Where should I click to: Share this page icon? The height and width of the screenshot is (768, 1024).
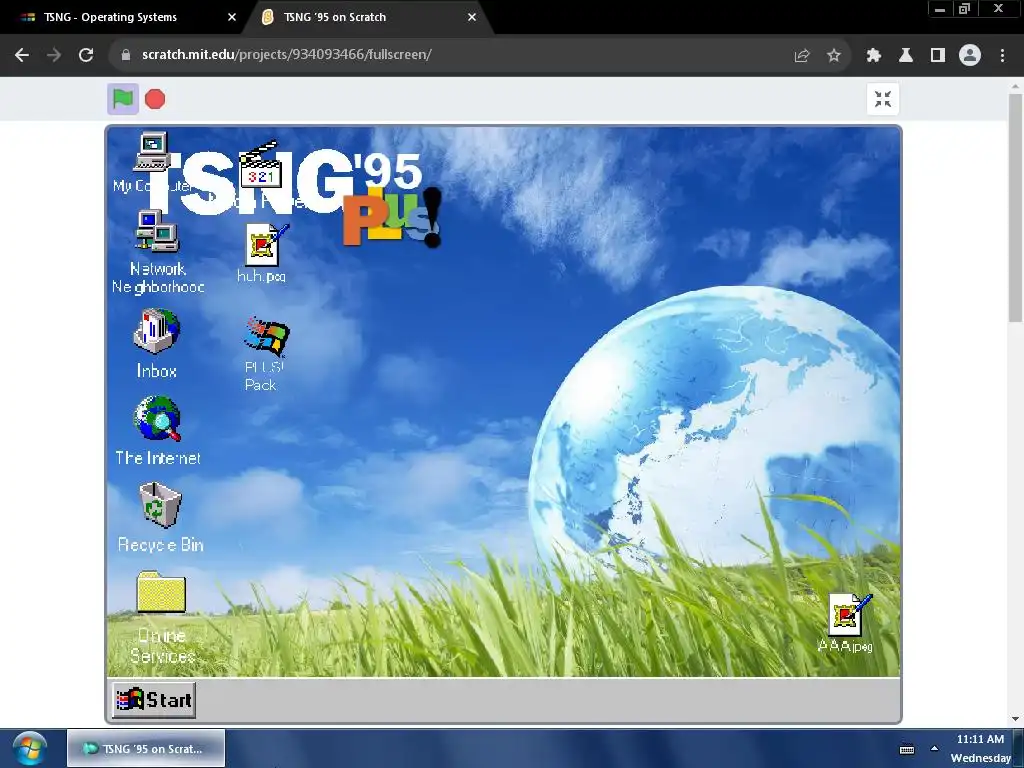point(801,56)
